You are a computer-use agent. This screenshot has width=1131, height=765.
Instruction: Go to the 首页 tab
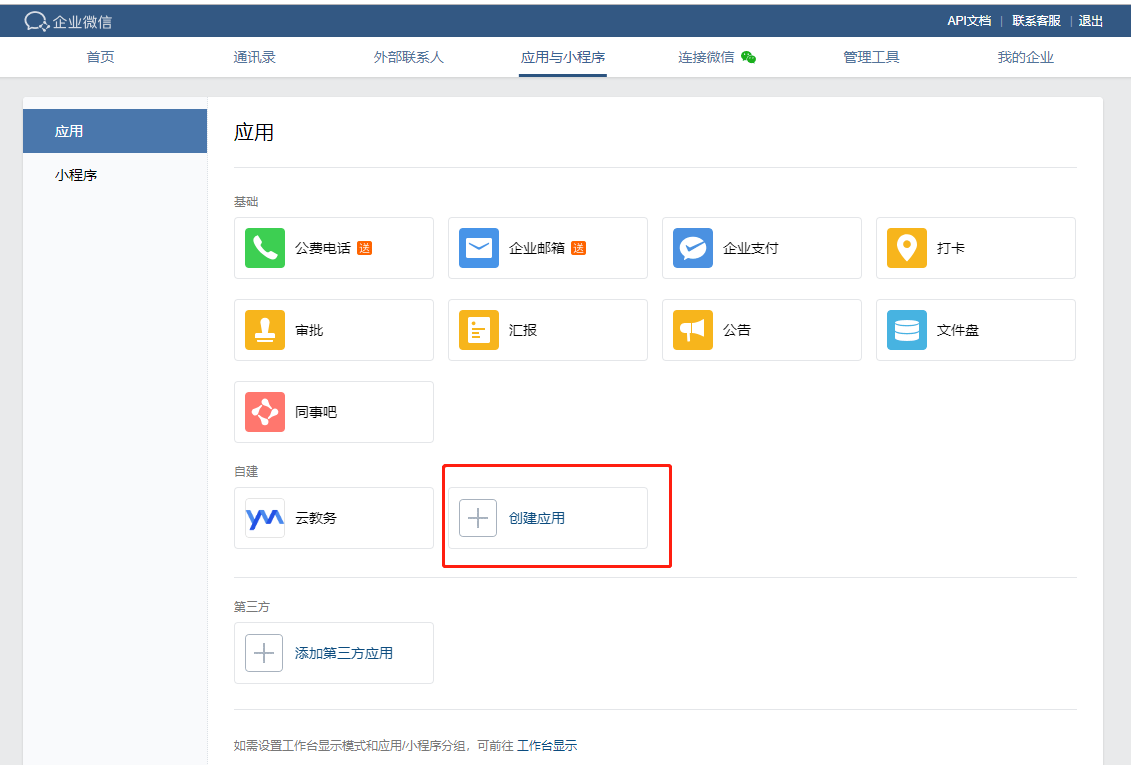tap(100, 57)
